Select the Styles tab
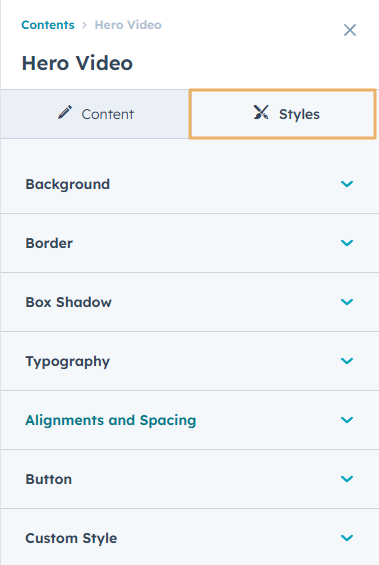The image size is (379, 565). point(283,114)
